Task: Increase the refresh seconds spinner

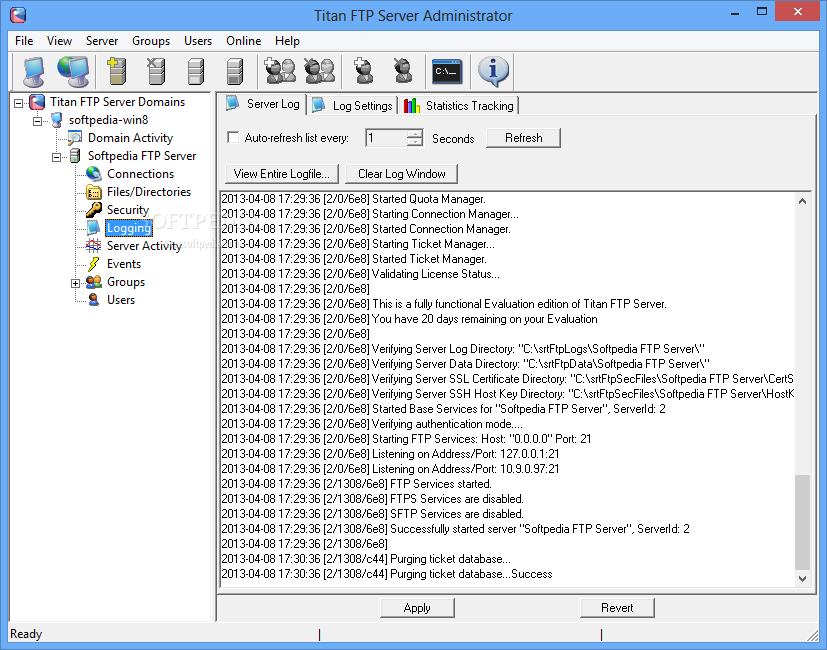Action: pyautogui.click(x=415, y=133)
